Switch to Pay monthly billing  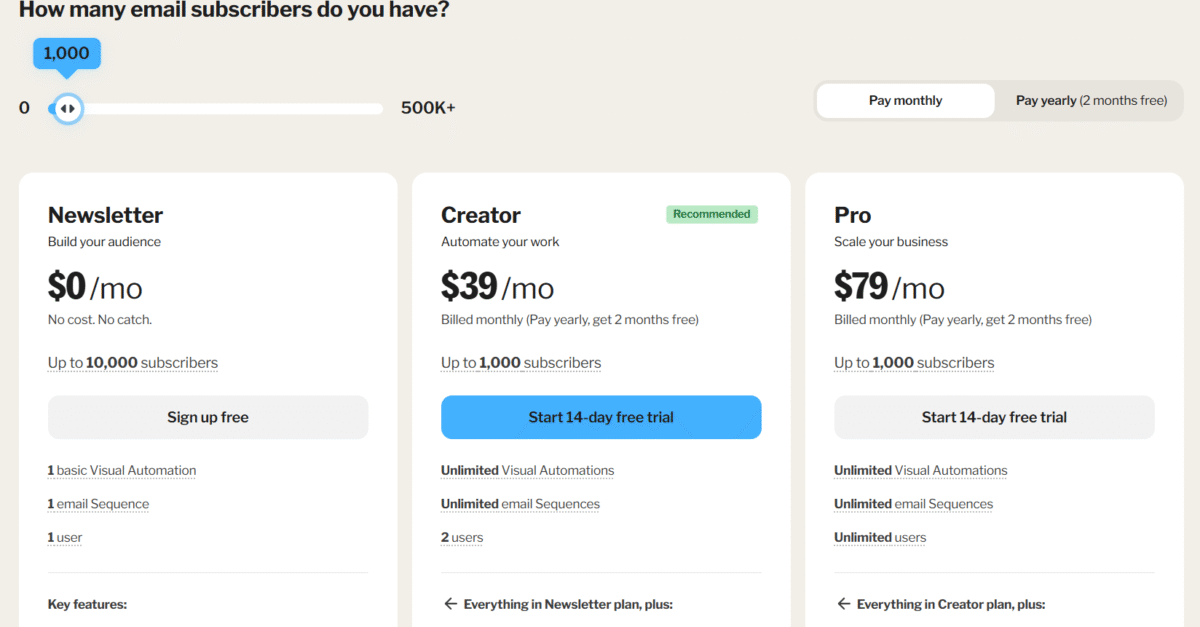[904, 100]
